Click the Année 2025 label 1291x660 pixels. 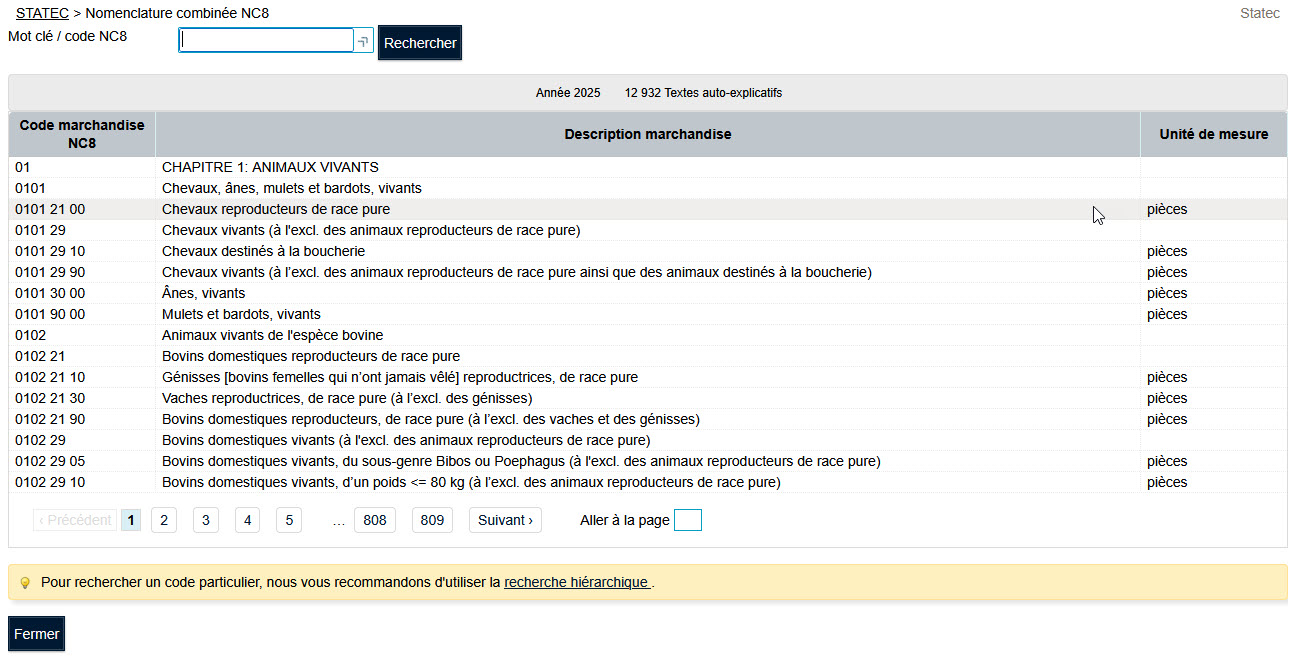coord(568,93)
